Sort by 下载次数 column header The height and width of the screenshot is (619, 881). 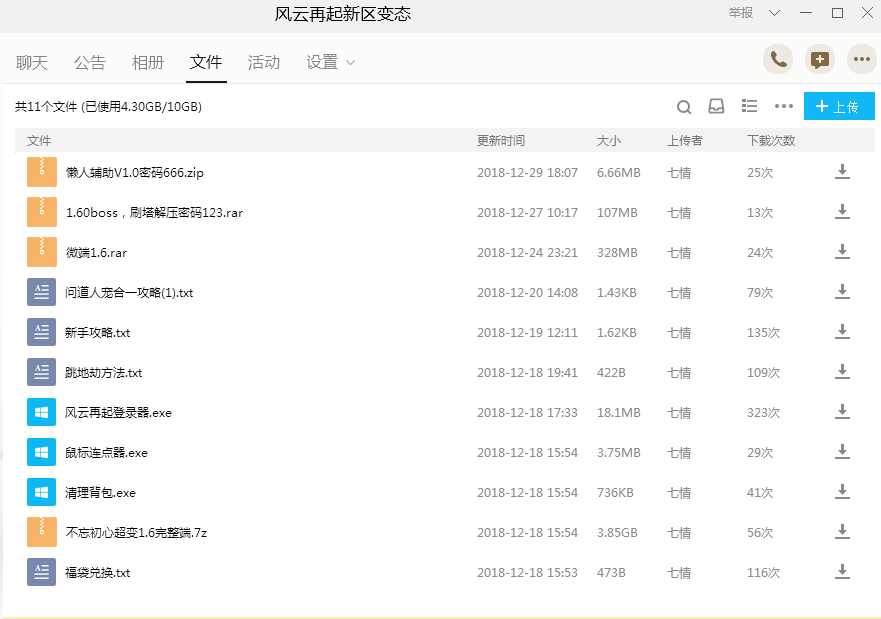point(770,141)
